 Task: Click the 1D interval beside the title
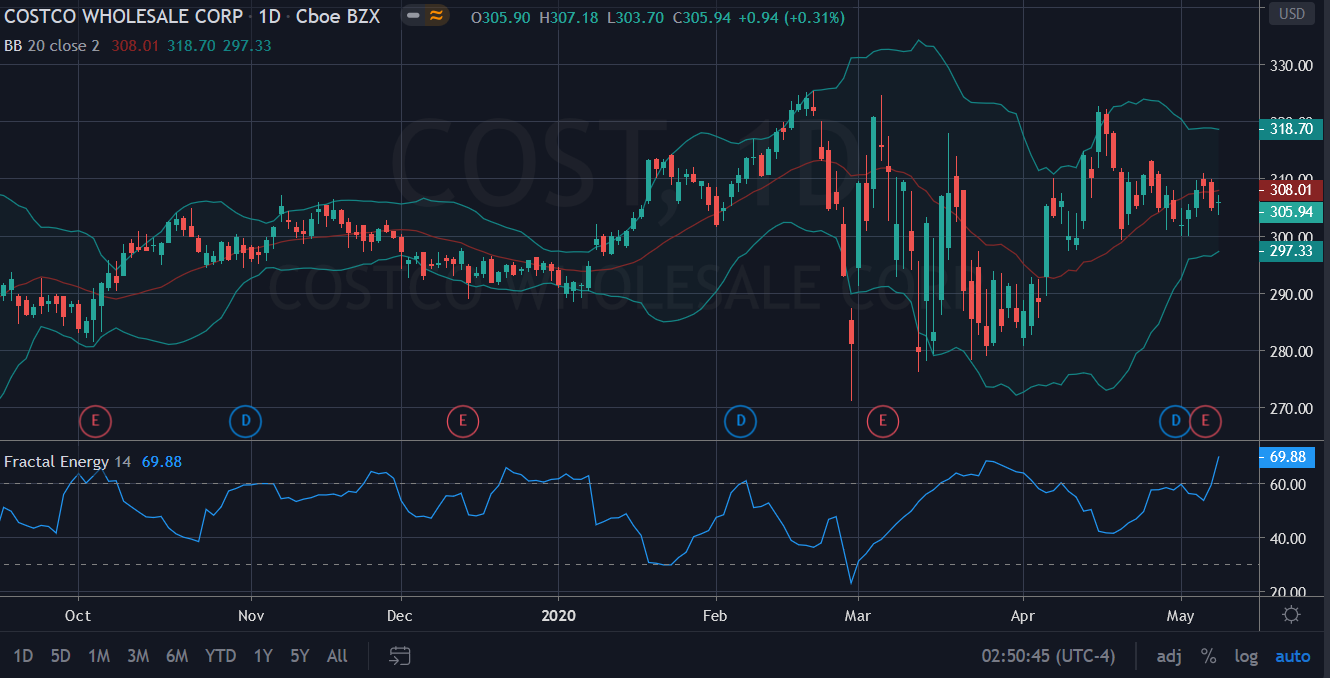270,17
